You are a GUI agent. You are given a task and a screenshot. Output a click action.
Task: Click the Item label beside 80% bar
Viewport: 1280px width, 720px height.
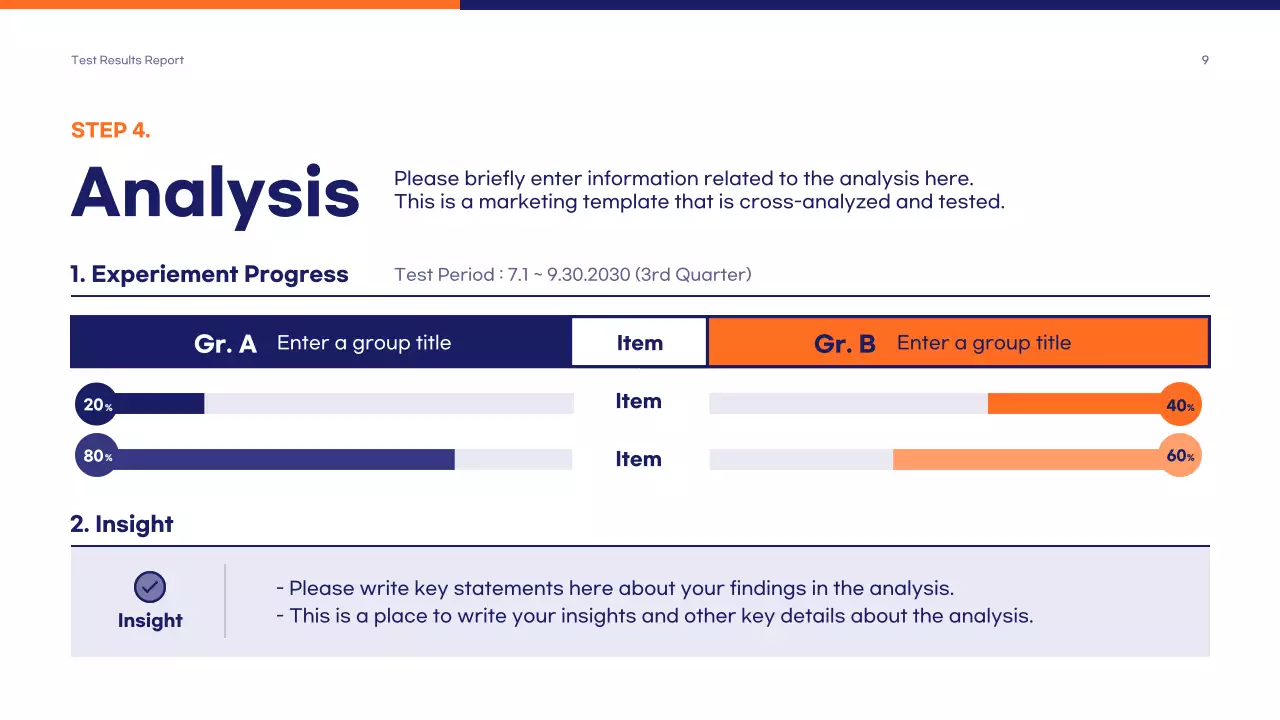639,459
